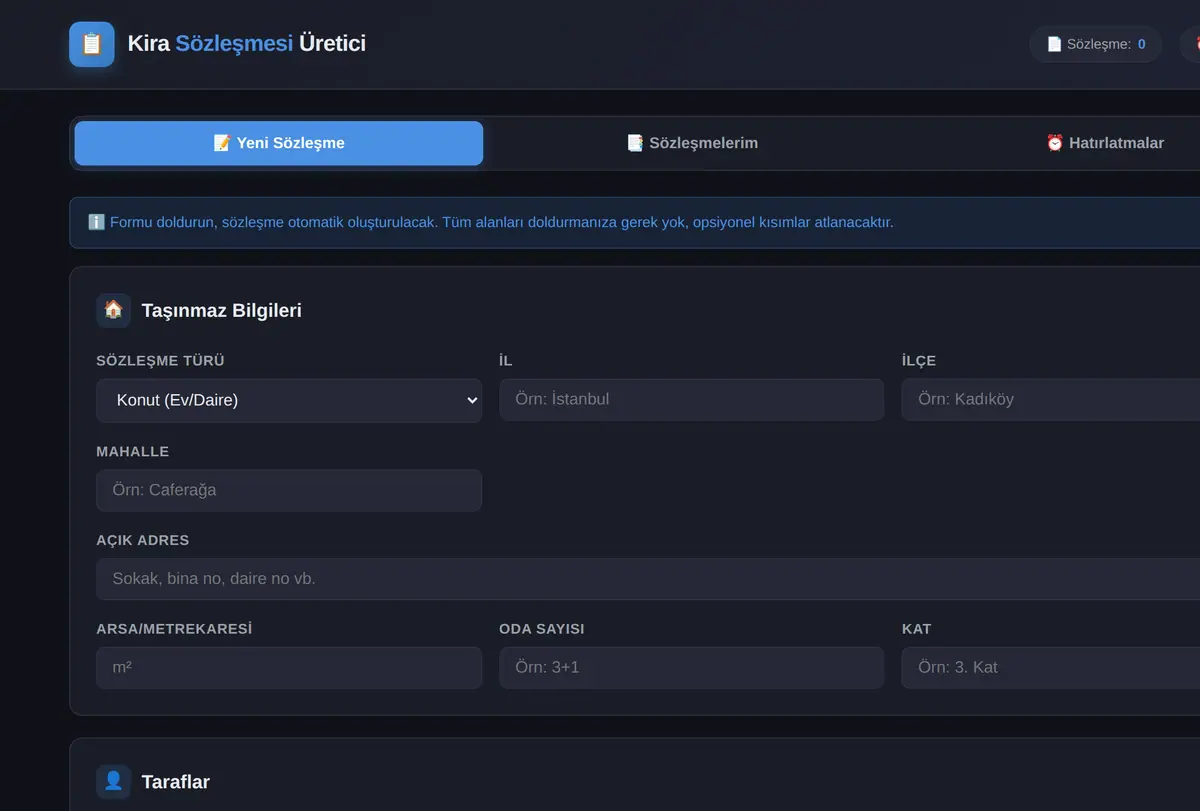Click the "Formu doldurun" info banner text
1200x811 pixels.
[491, 222]
